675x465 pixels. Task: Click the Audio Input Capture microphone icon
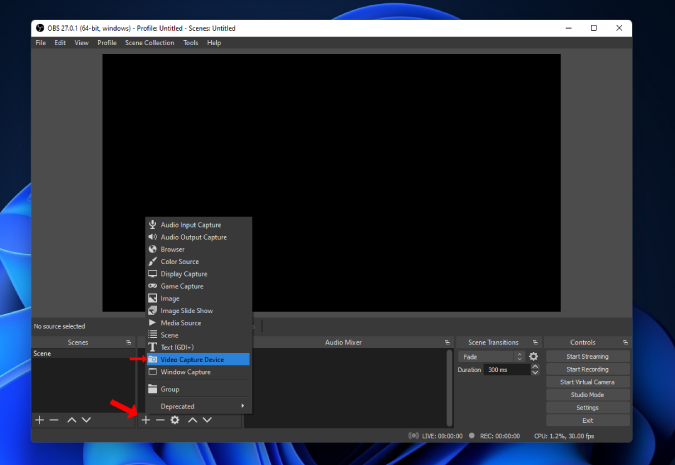tap(152, 224)
